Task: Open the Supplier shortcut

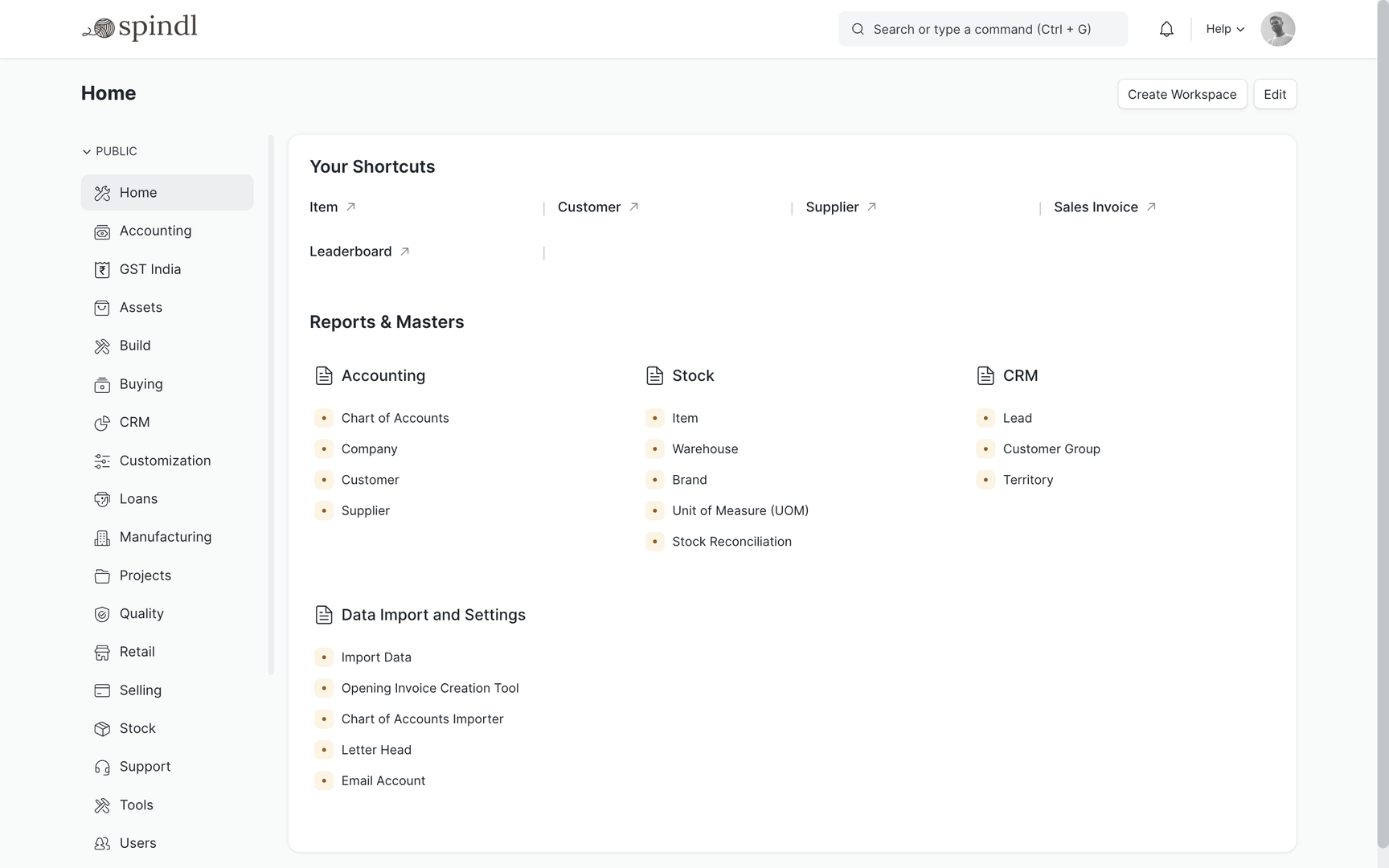Action: (832, 207)
